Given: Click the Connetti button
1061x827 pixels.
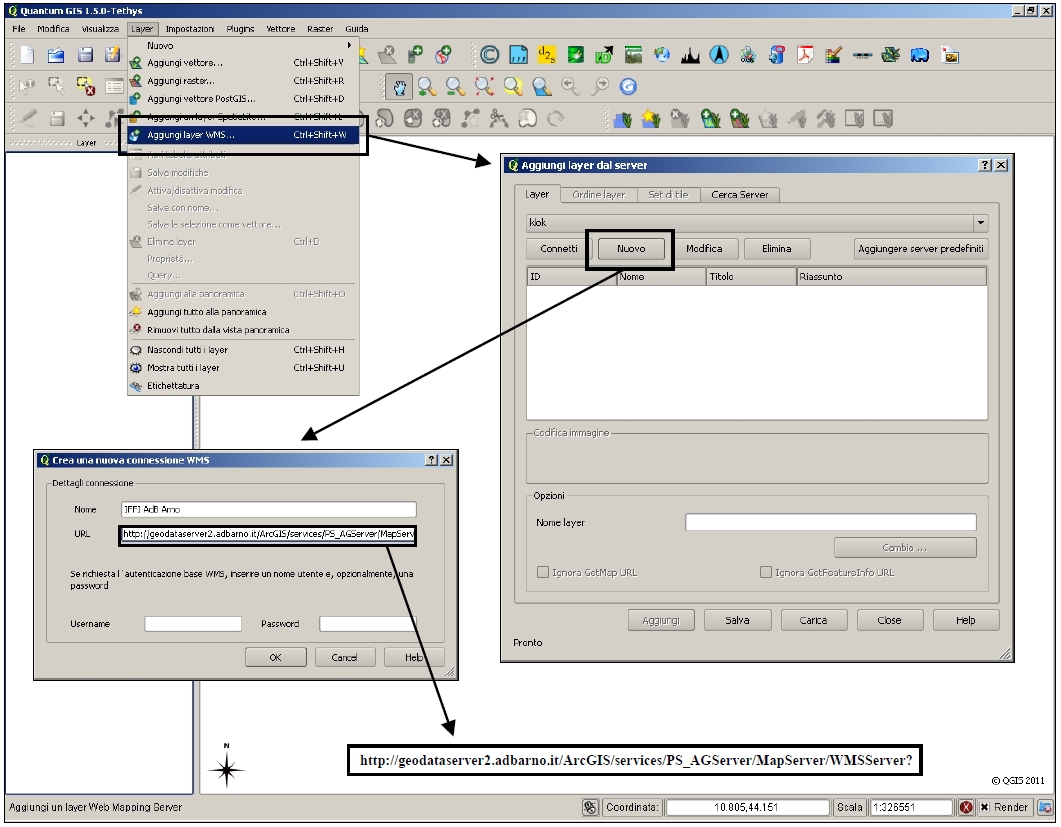Looking at the screenshot, I should pyautogui.click(x=559, y=248).
